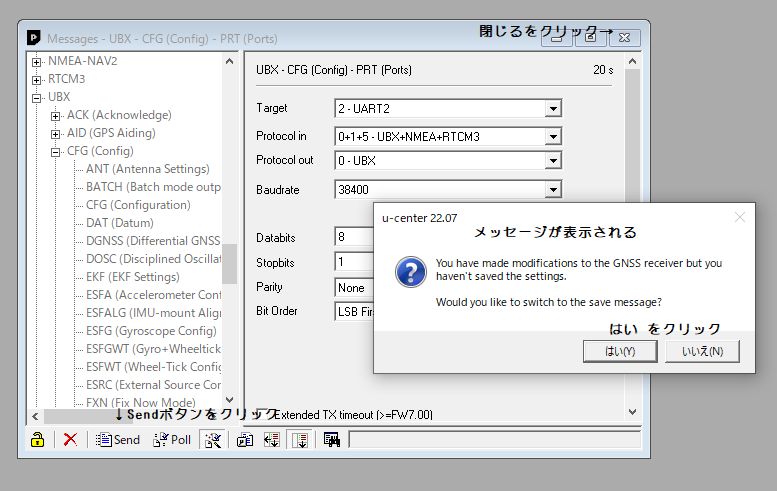Click the Messages window close button

click(x=624, y=38)
